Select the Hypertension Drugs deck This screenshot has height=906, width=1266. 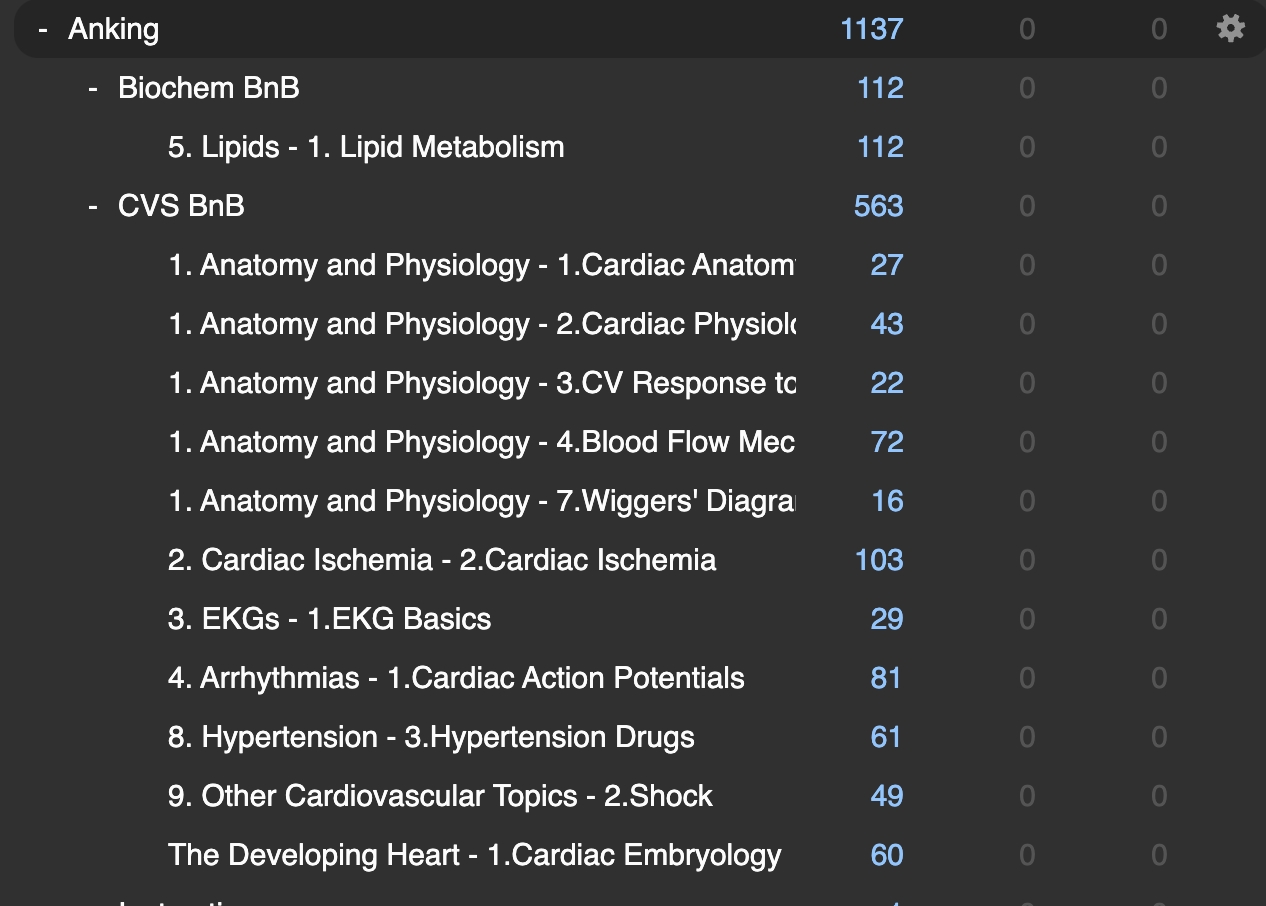click(x=431, y=737)
